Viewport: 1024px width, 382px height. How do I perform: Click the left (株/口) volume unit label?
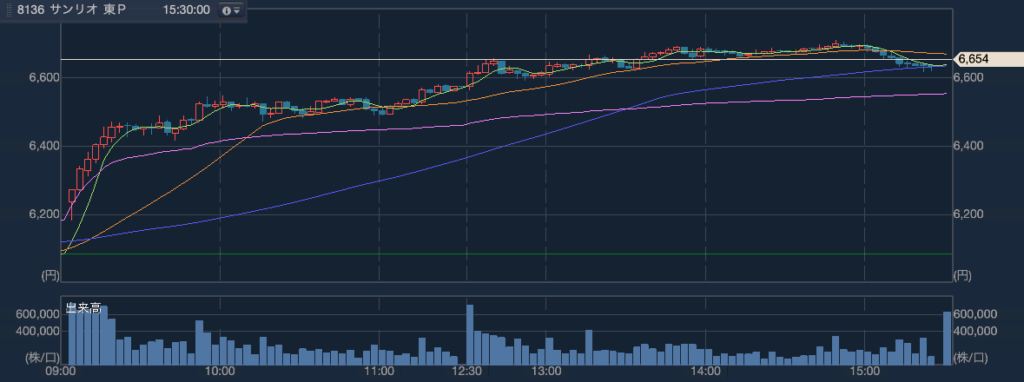[42, 357]
